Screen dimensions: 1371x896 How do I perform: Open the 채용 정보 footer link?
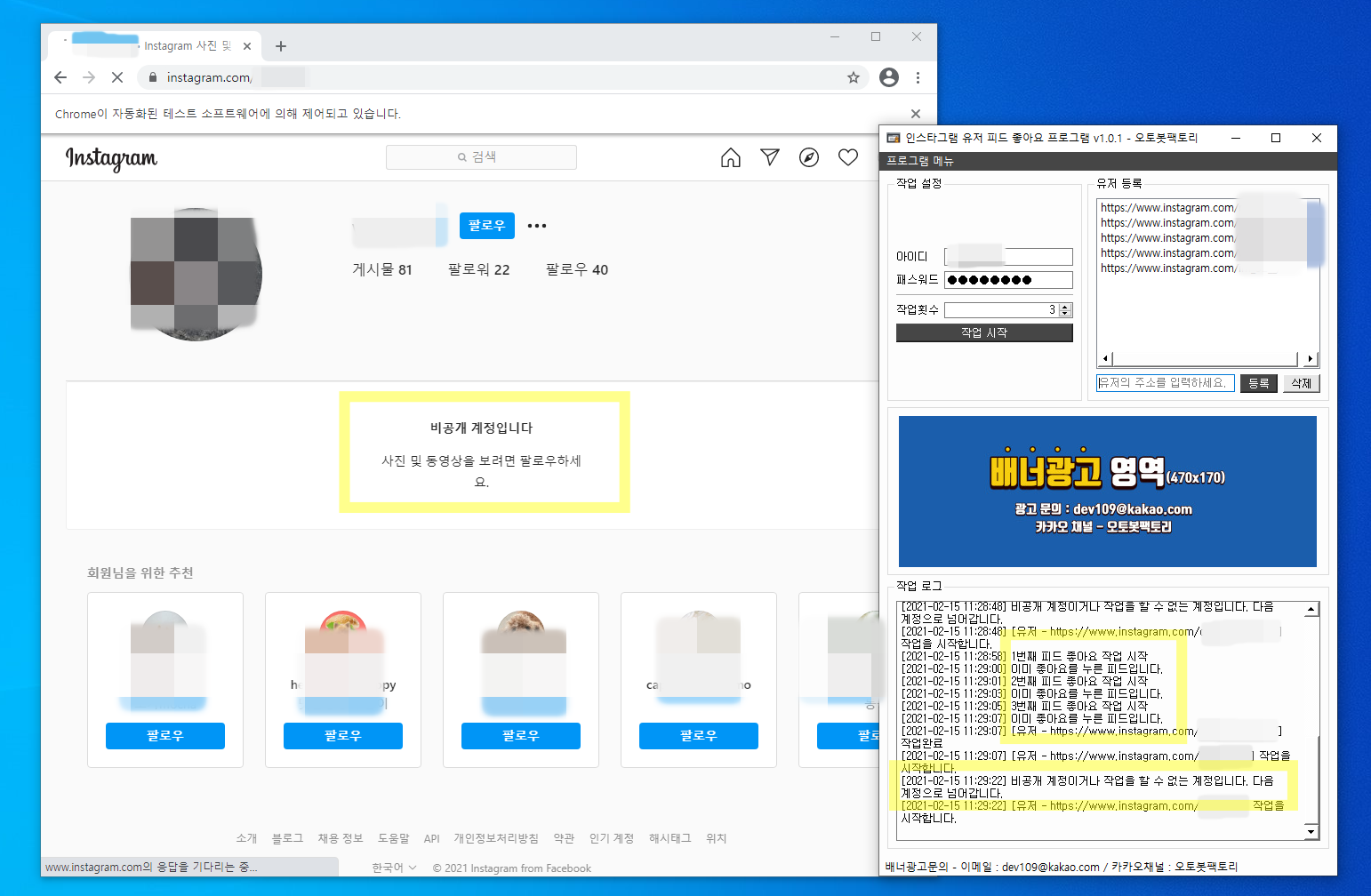click(x=341, y=838)
